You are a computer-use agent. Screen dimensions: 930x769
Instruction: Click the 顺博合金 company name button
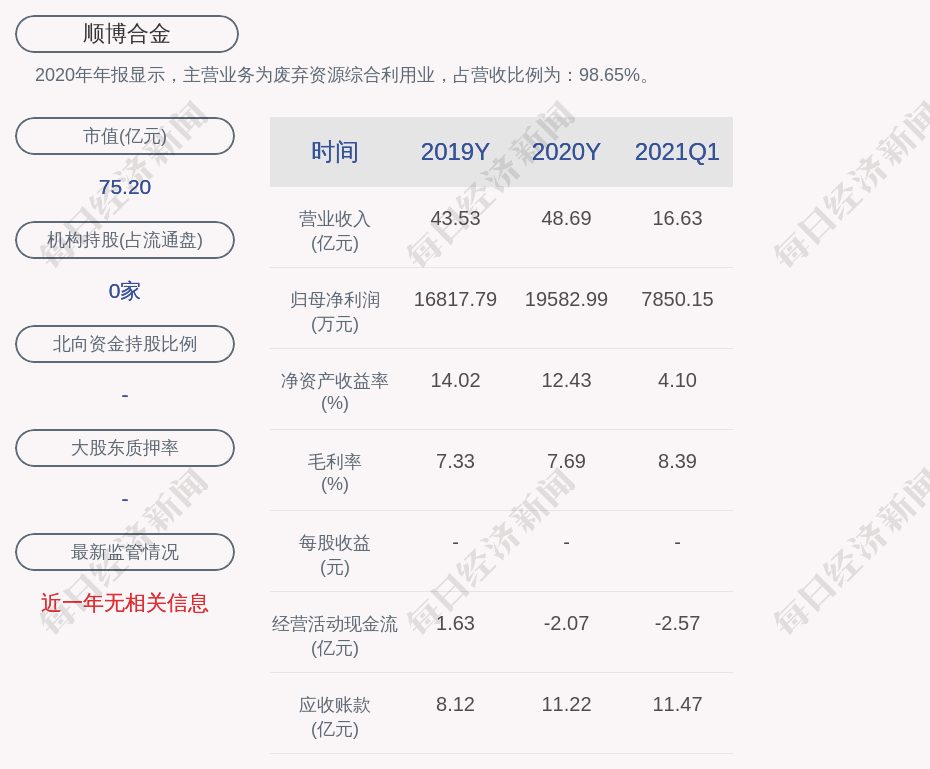pos(127,34)
